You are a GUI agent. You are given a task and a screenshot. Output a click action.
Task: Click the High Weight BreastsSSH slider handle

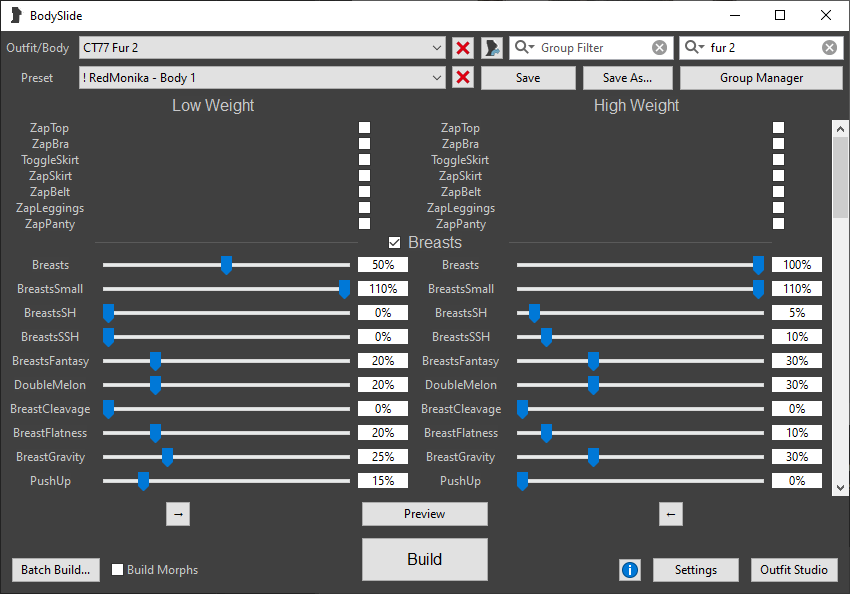[x=546, y=337]
